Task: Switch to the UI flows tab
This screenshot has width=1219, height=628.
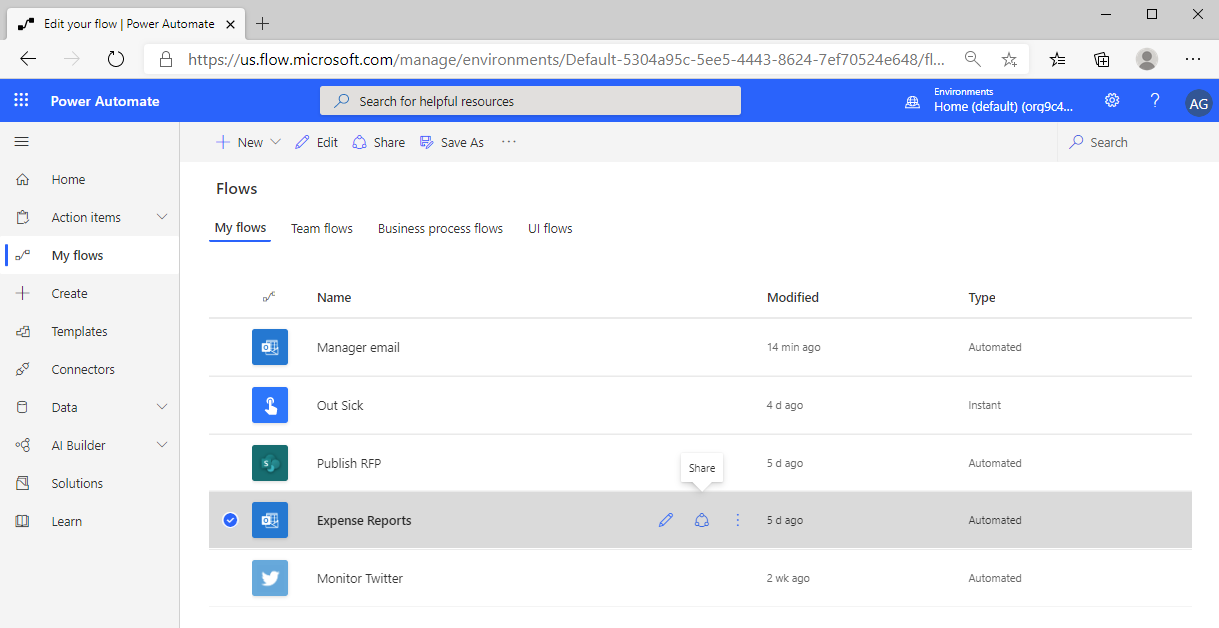Action: [x=550, y=229]
